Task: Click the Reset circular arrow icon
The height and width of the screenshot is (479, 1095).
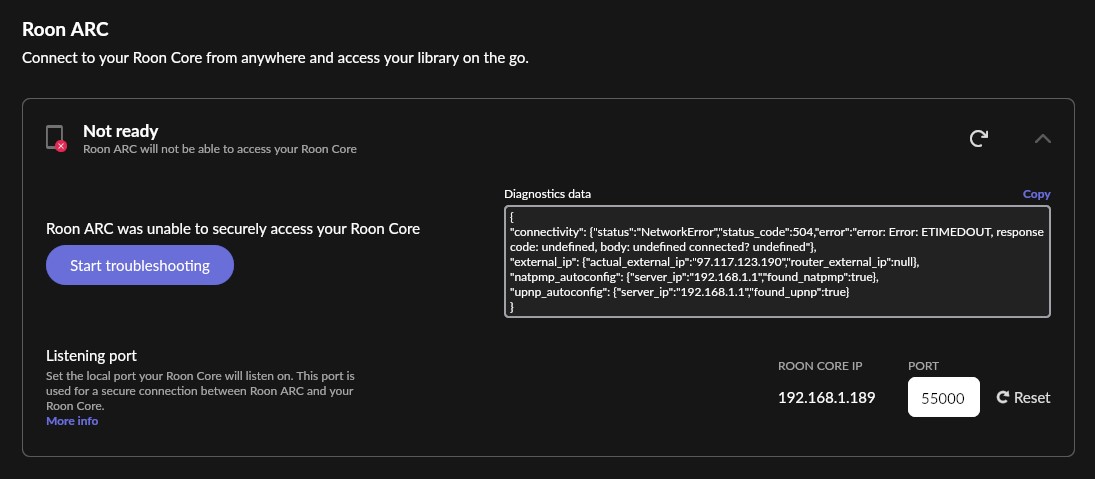Action: point(1003,397)
